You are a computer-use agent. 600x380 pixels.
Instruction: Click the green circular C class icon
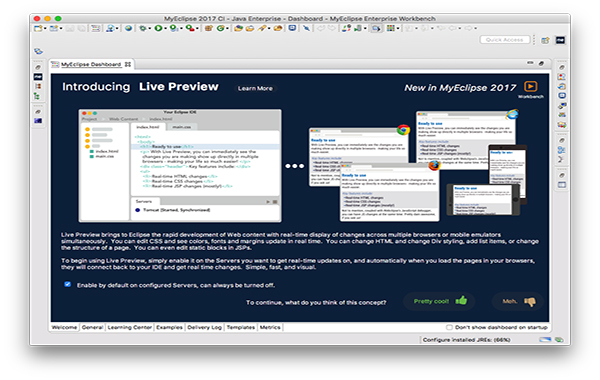click(220, 28)
